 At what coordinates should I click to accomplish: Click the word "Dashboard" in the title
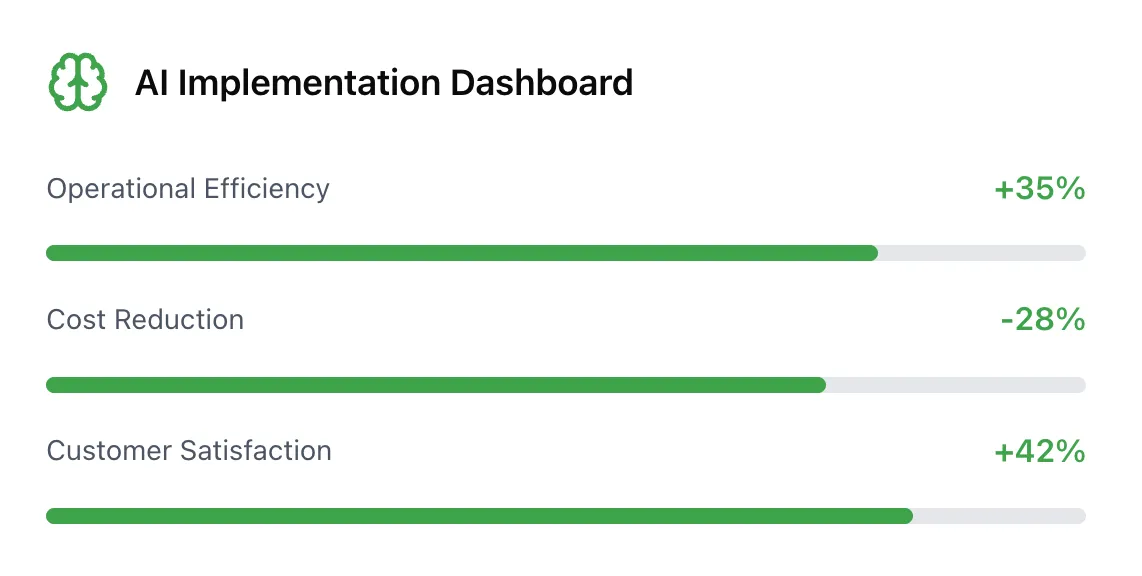tap(541, 82)
